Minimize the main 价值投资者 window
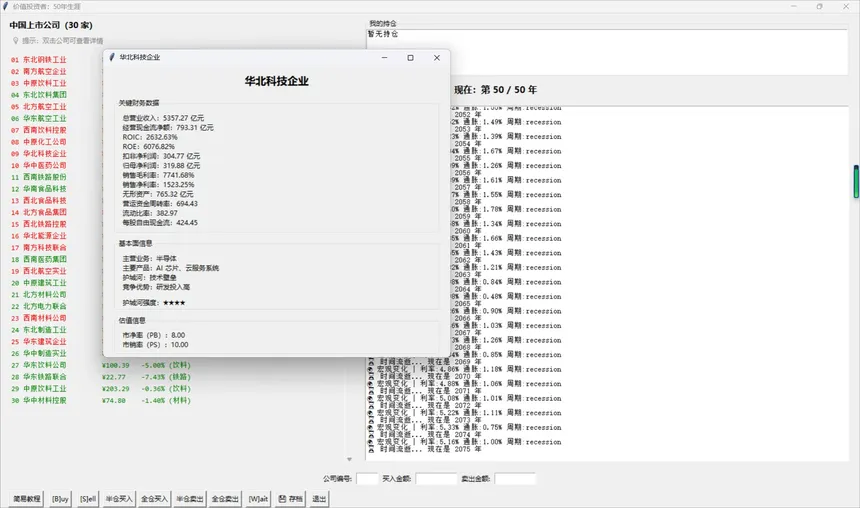Screen dimensions: 860x508 (x=794, y=7)
